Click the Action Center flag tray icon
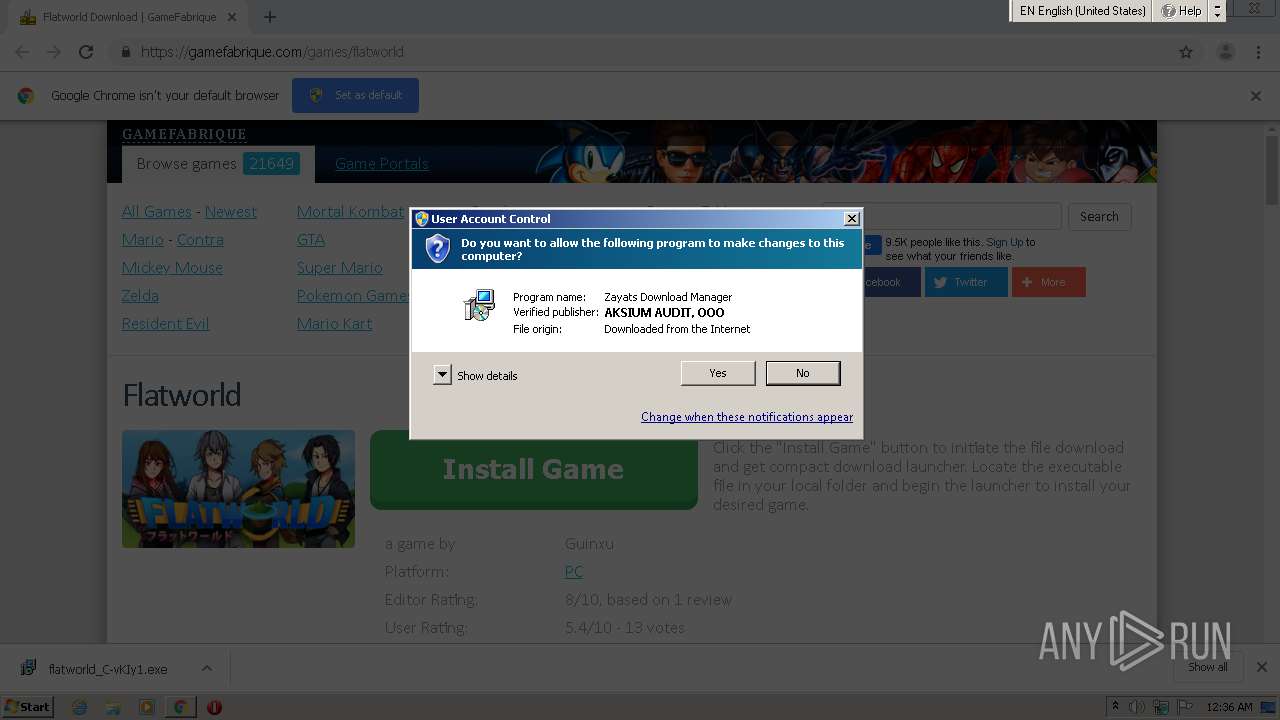 tap(1186, 707)
